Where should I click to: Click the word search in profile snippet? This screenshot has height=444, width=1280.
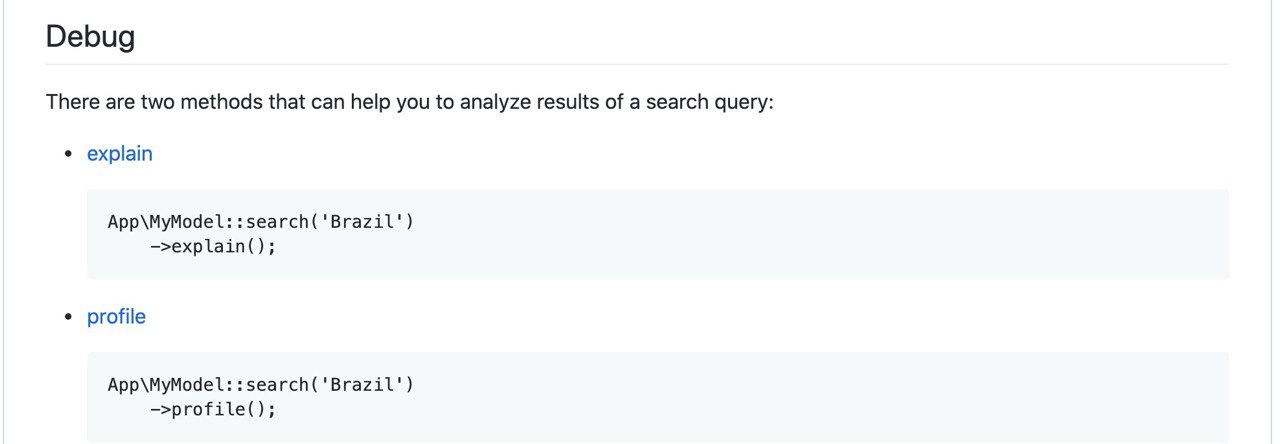278,384
